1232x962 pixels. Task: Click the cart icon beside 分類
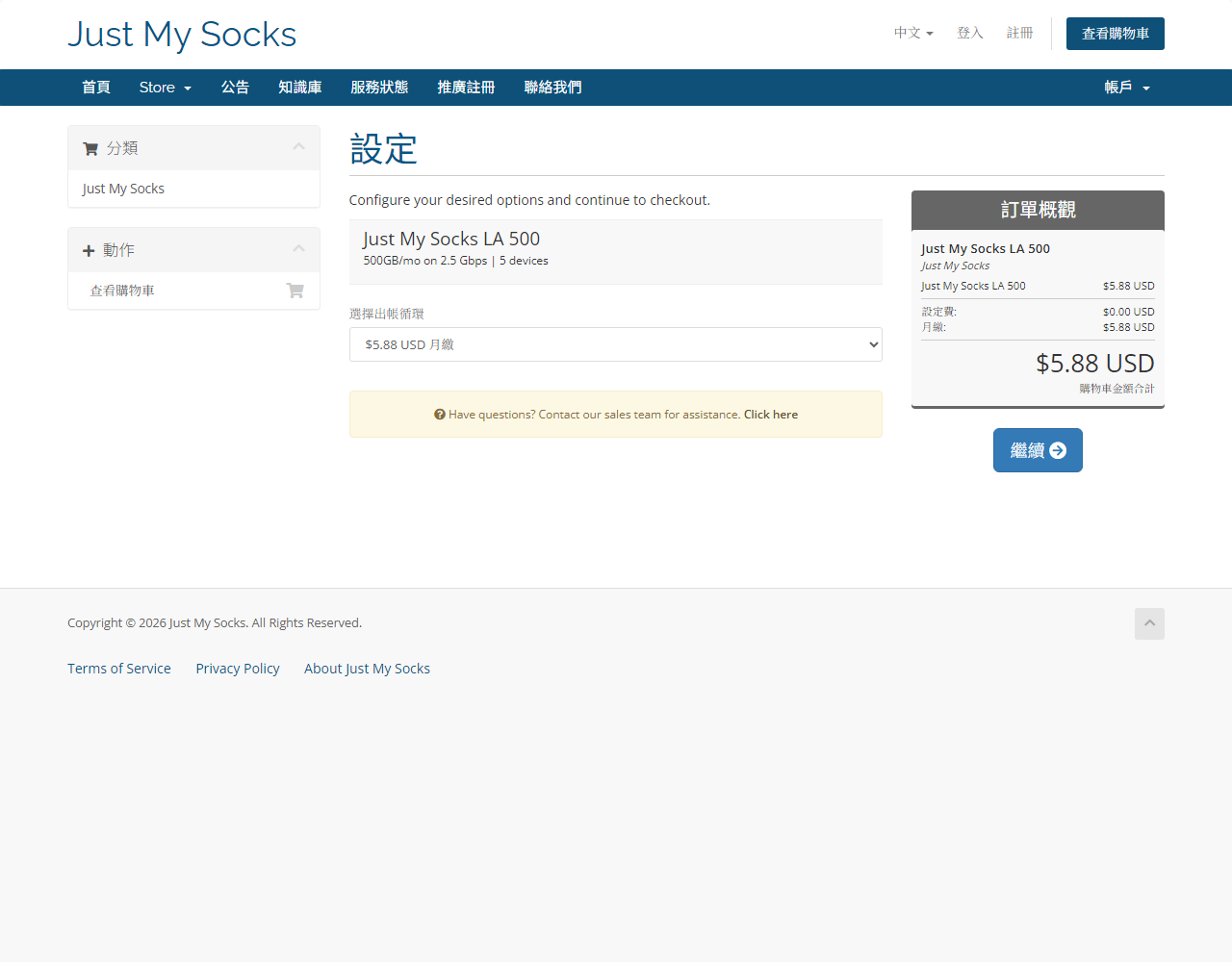click(90, 148)
